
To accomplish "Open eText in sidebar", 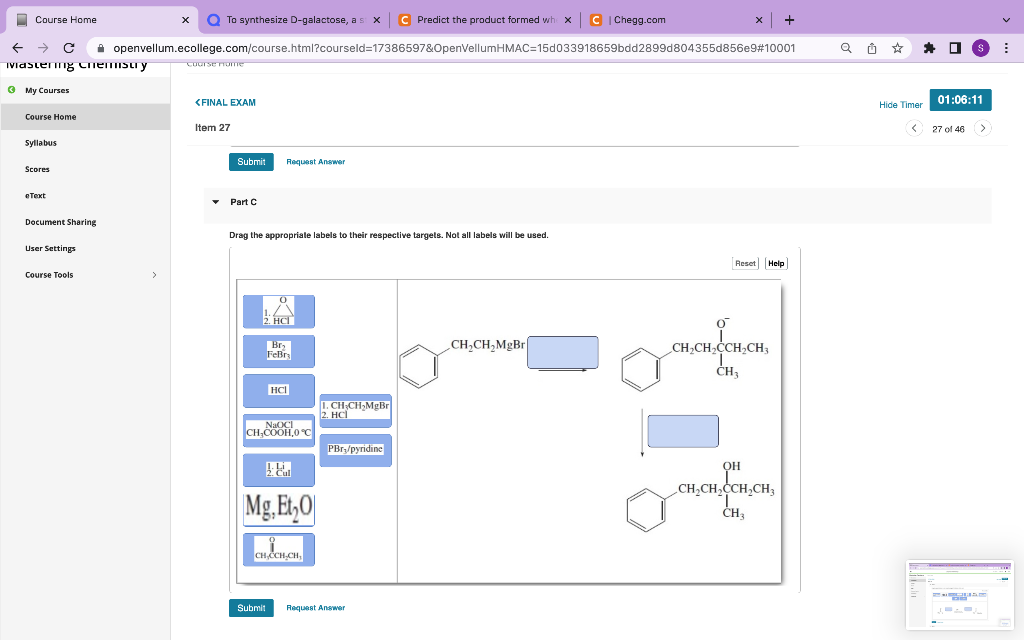I will 35,195.
